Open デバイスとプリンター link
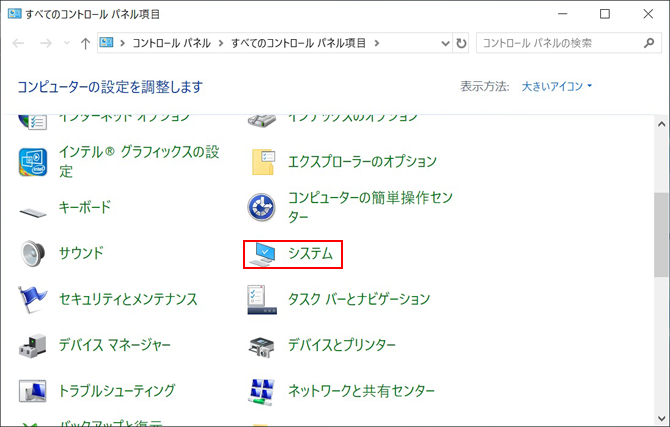The width and height of the screenshot is (670, 427). coord(342,345)
